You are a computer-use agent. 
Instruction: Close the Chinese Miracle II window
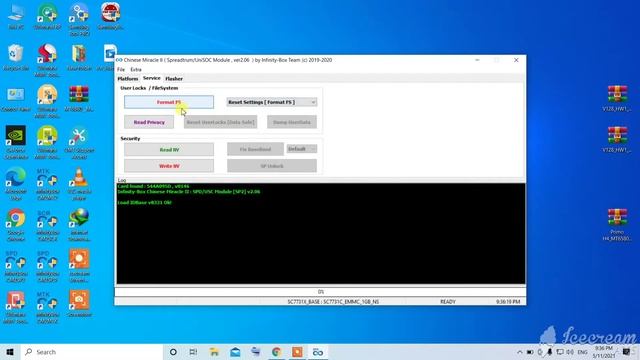click(516, 60)
